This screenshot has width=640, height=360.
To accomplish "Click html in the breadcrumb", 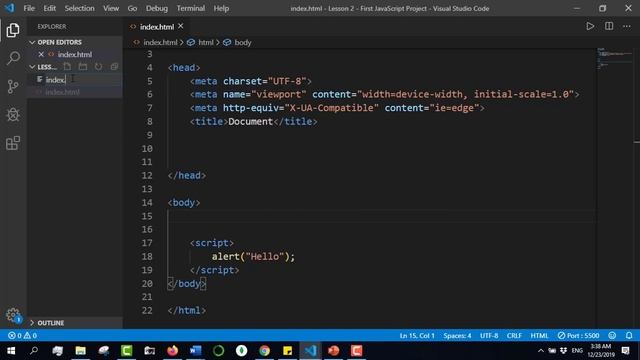I will click(x=206, y=42).
